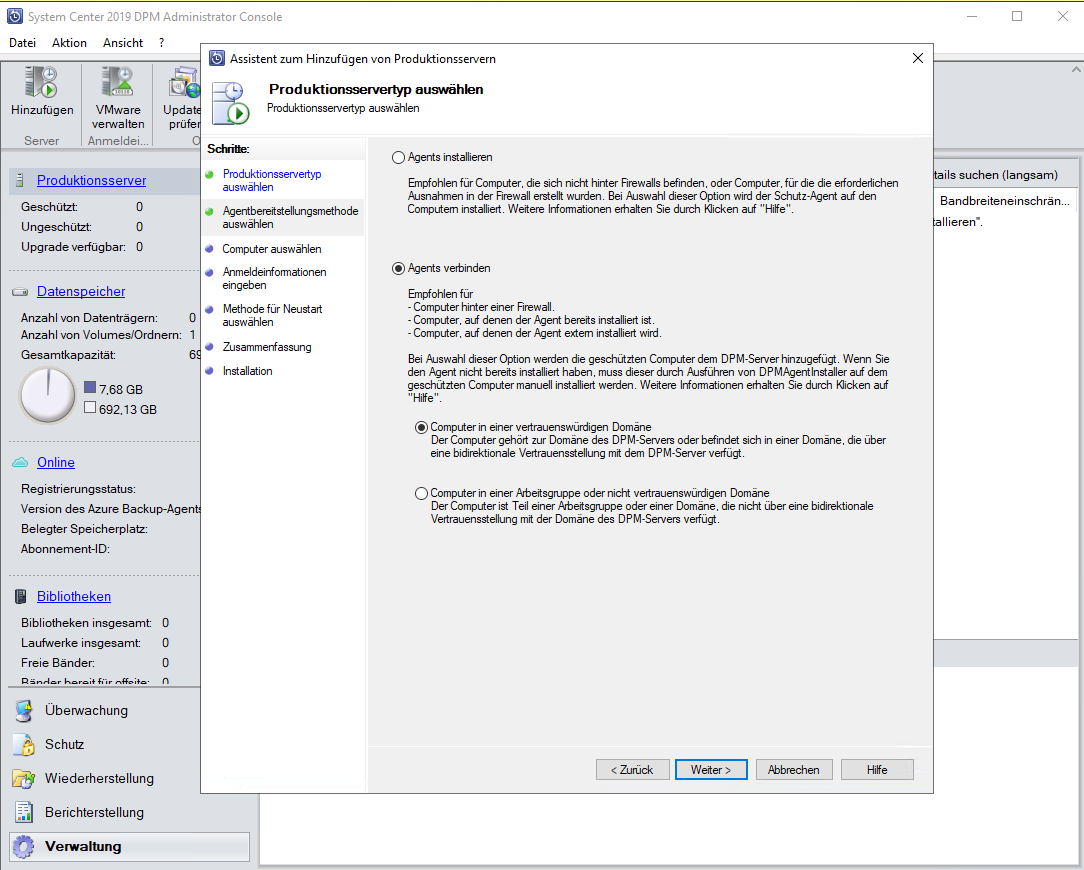This screenshot has height=870, width=1084.
Task: Click the Produktionsserver section icon
Action: coord(20,180)
